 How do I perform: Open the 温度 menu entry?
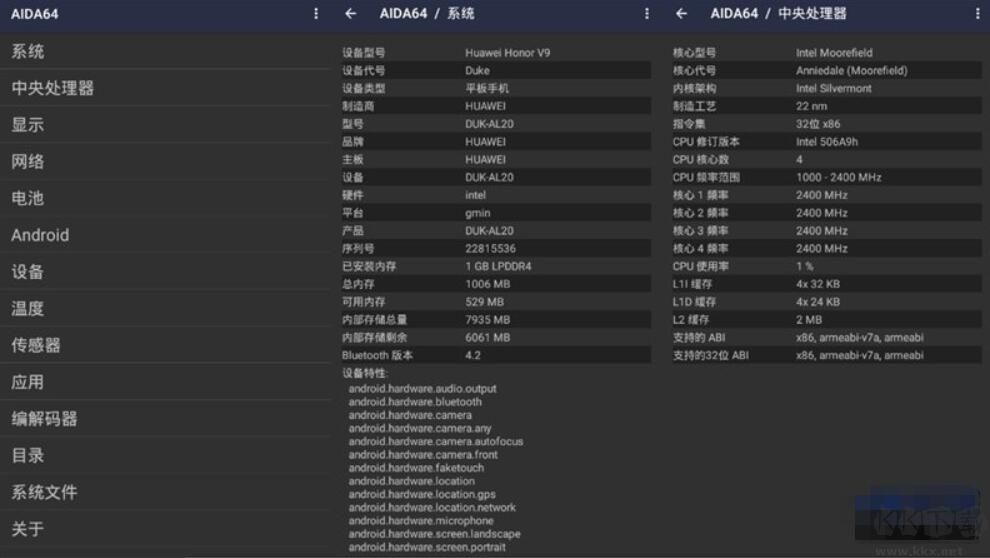[165, 308]
